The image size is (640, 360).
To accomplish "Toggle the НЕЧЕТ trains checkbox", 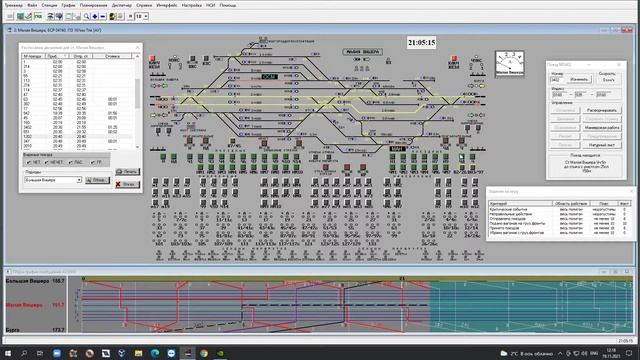I will [x=54, y=162].
